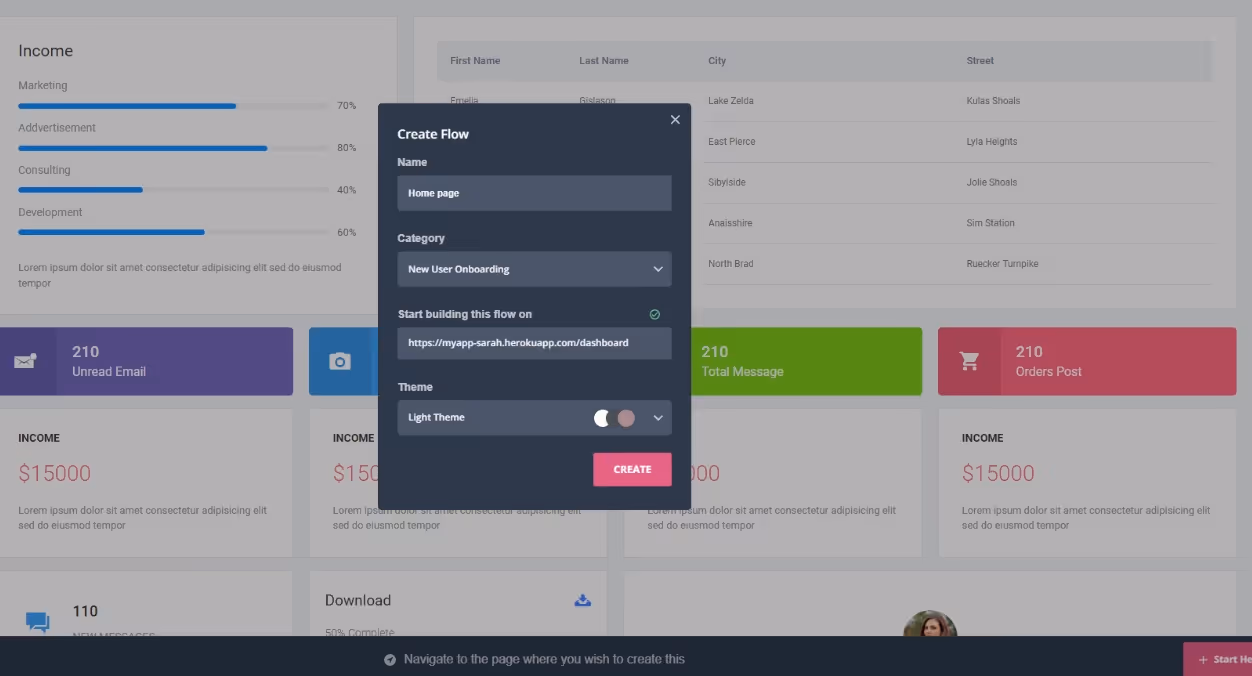Click the camera icon on blue card
The image size is (1252, 676).
tap(340, 361)
